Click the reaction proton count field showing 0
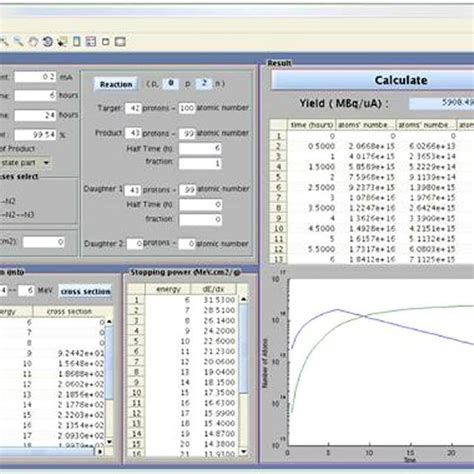474x474 pixels. click(170, 83)
